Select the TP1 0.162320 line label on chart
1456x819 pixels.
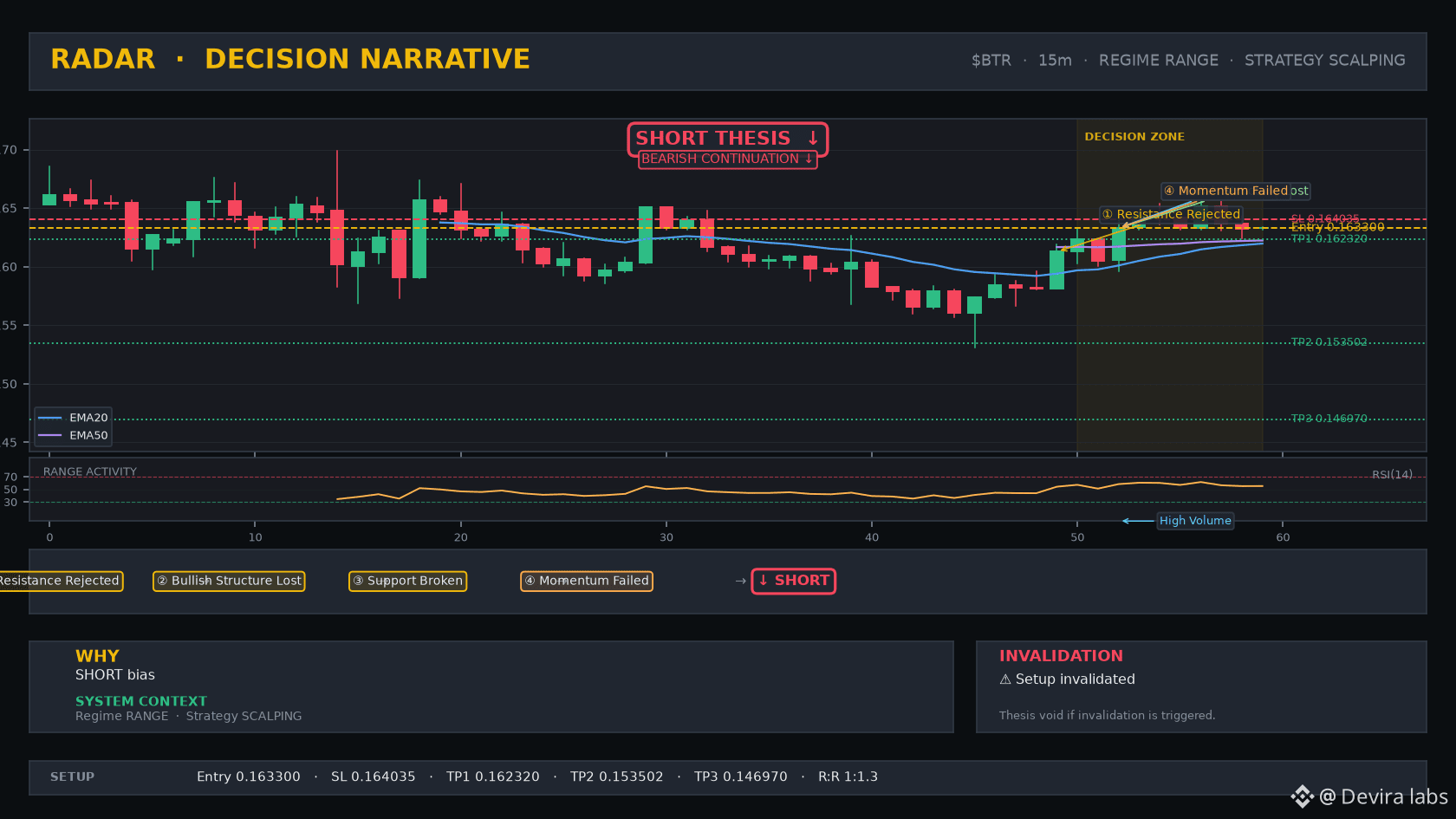(x=1329, y=238)
